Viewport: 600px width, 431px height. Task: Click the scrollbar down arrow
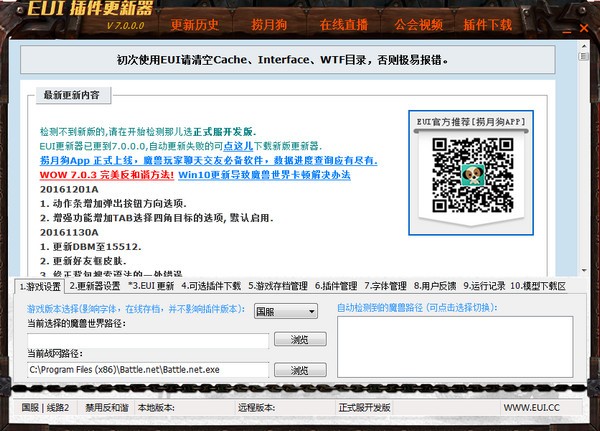[x=584, y=270]
